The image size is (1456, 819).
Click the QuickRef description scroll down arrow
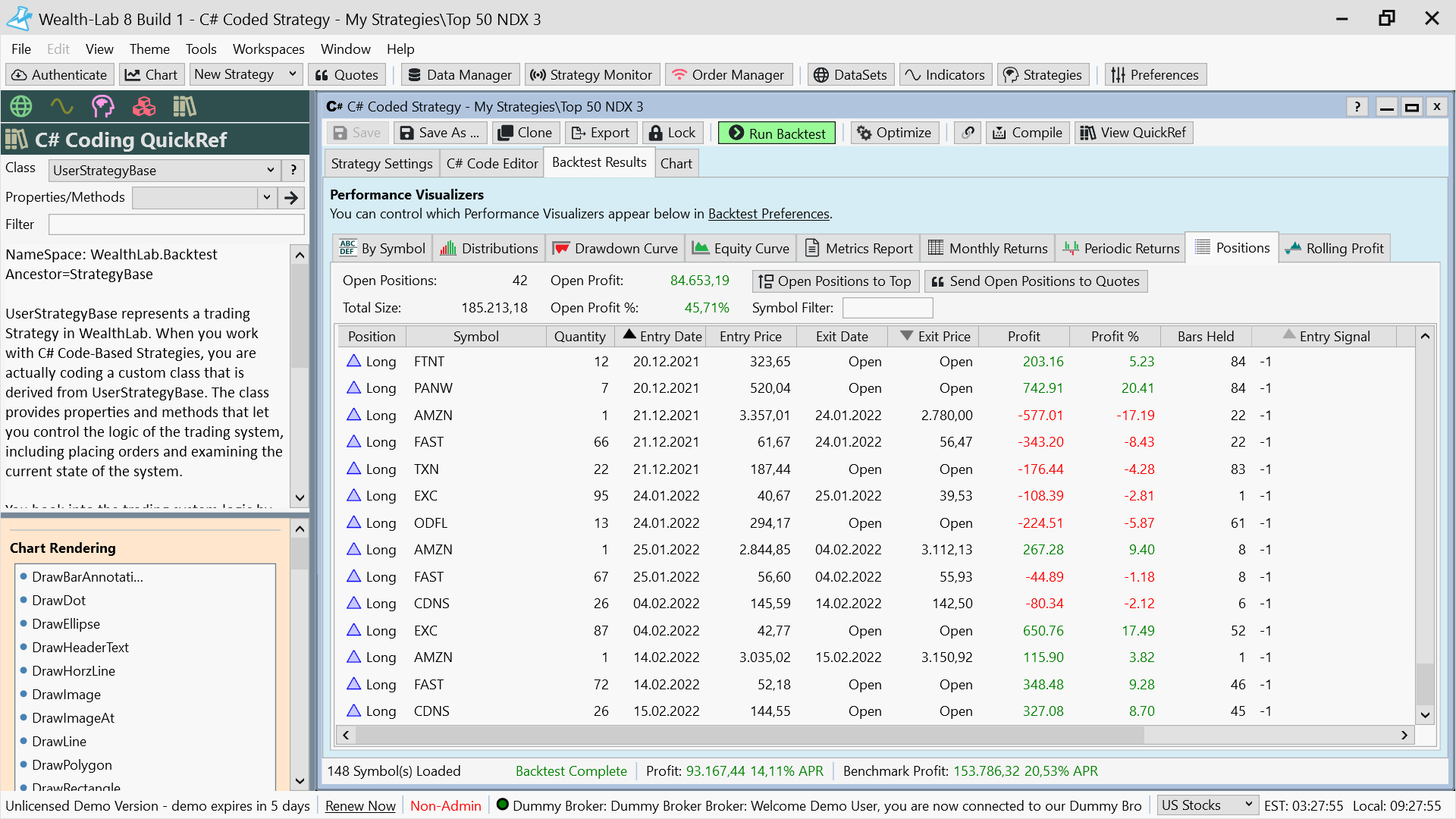point(300,498)
